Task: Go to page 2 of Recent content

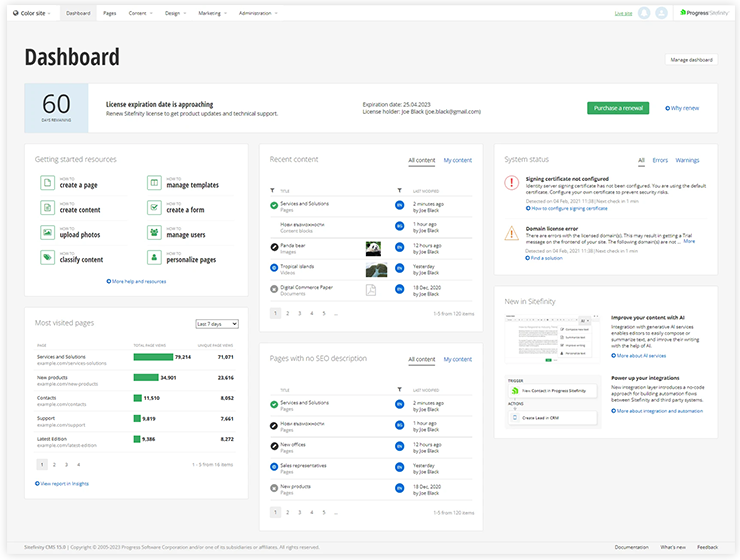Action: point(287,313)
